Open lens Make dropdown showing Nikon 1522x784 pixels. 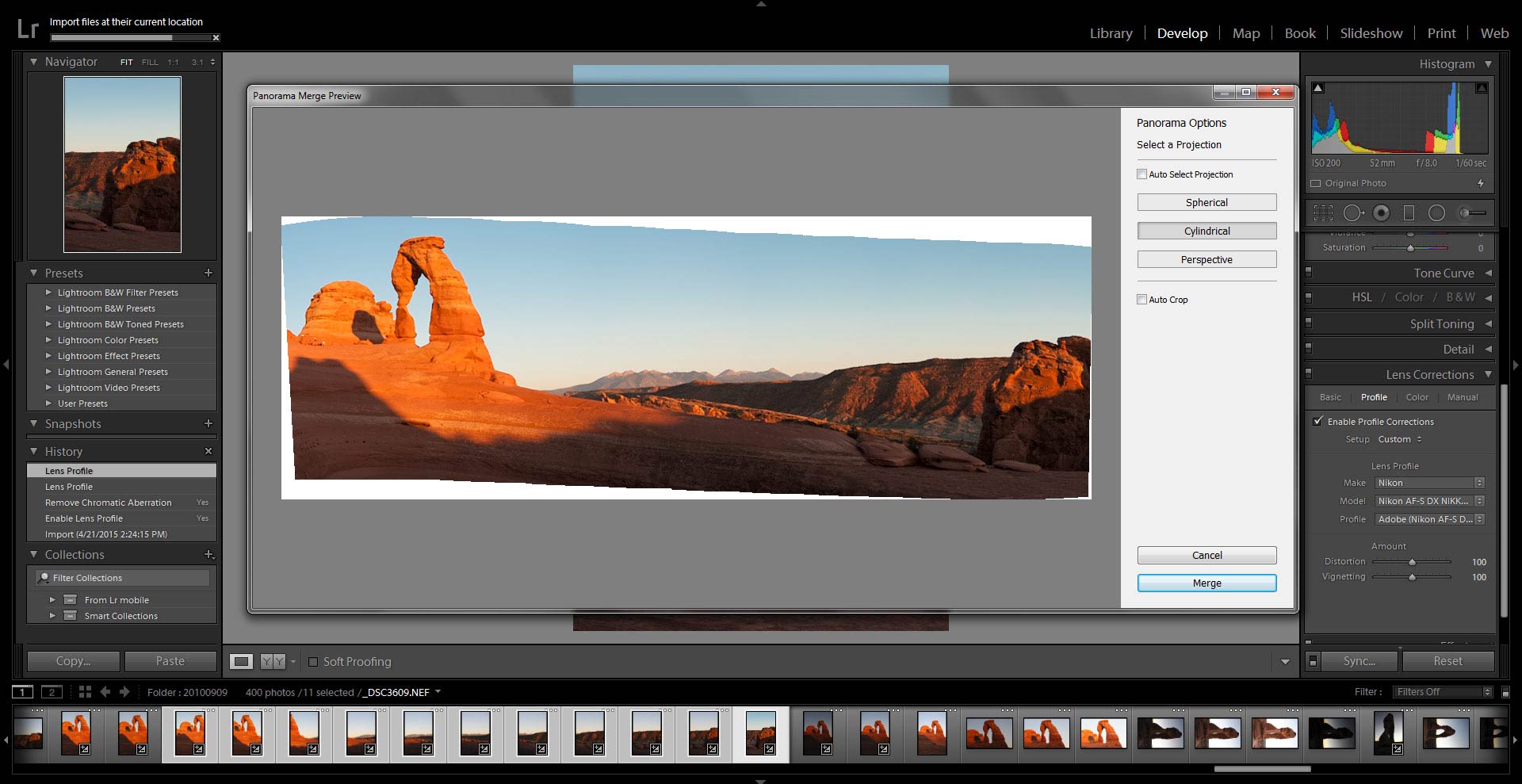click(1429, 483)
